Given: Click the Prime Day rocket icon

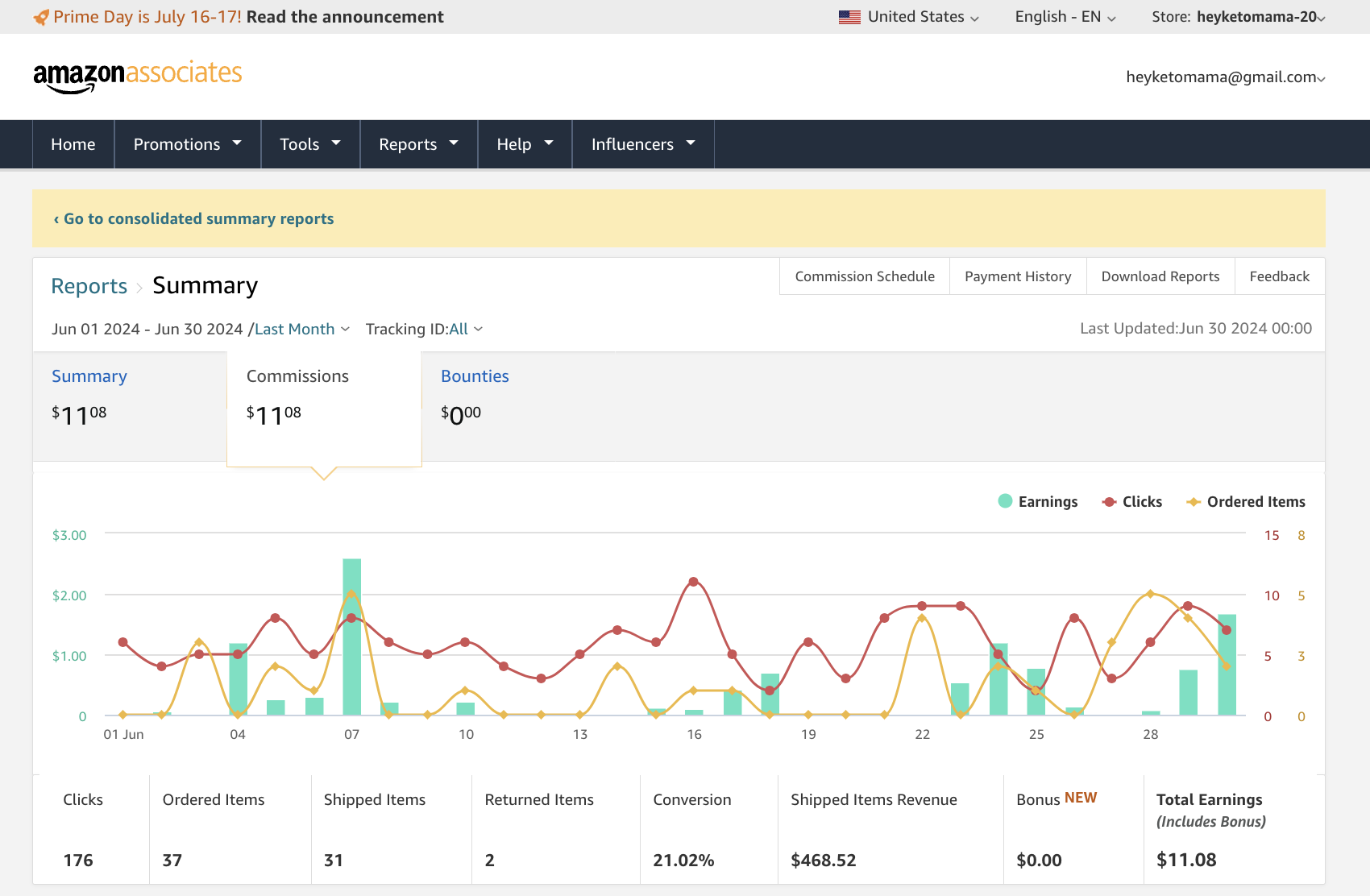Looking at the screenshot, I should point(41,17).
